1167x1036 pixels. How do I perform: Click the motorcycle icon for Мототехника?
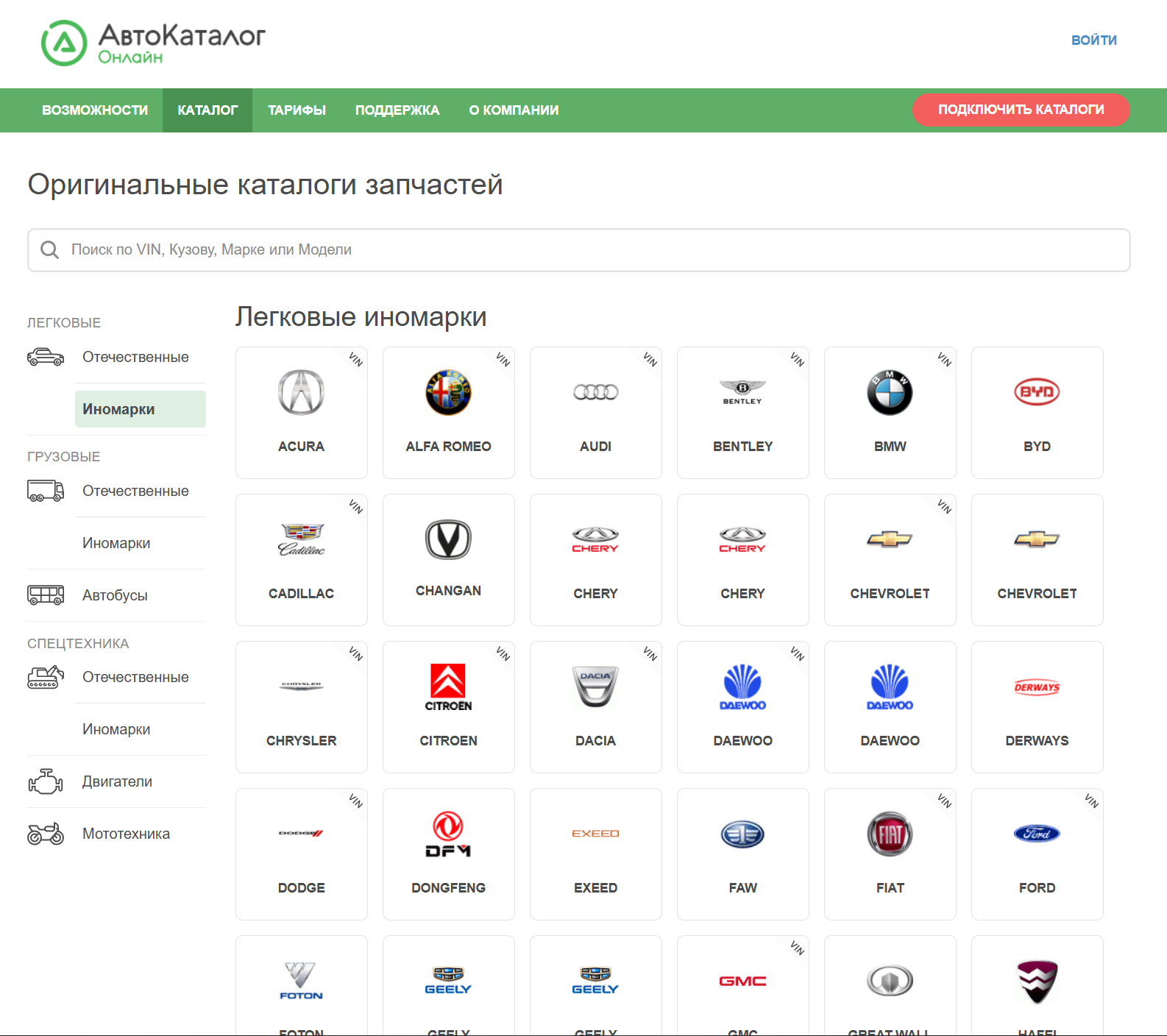(46, 834)
